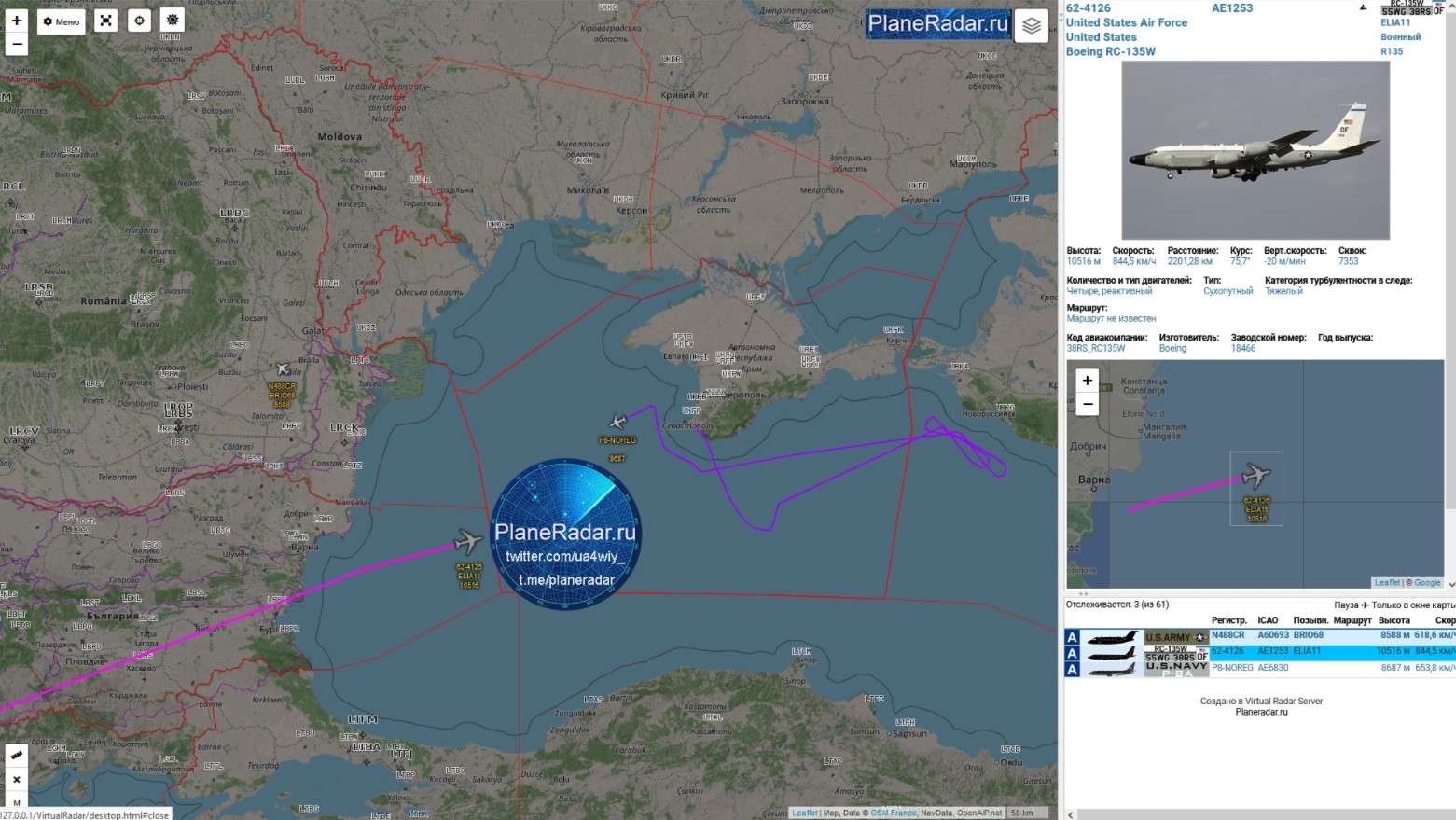Zoom out on the detail mini-map

pos(1088,404)
